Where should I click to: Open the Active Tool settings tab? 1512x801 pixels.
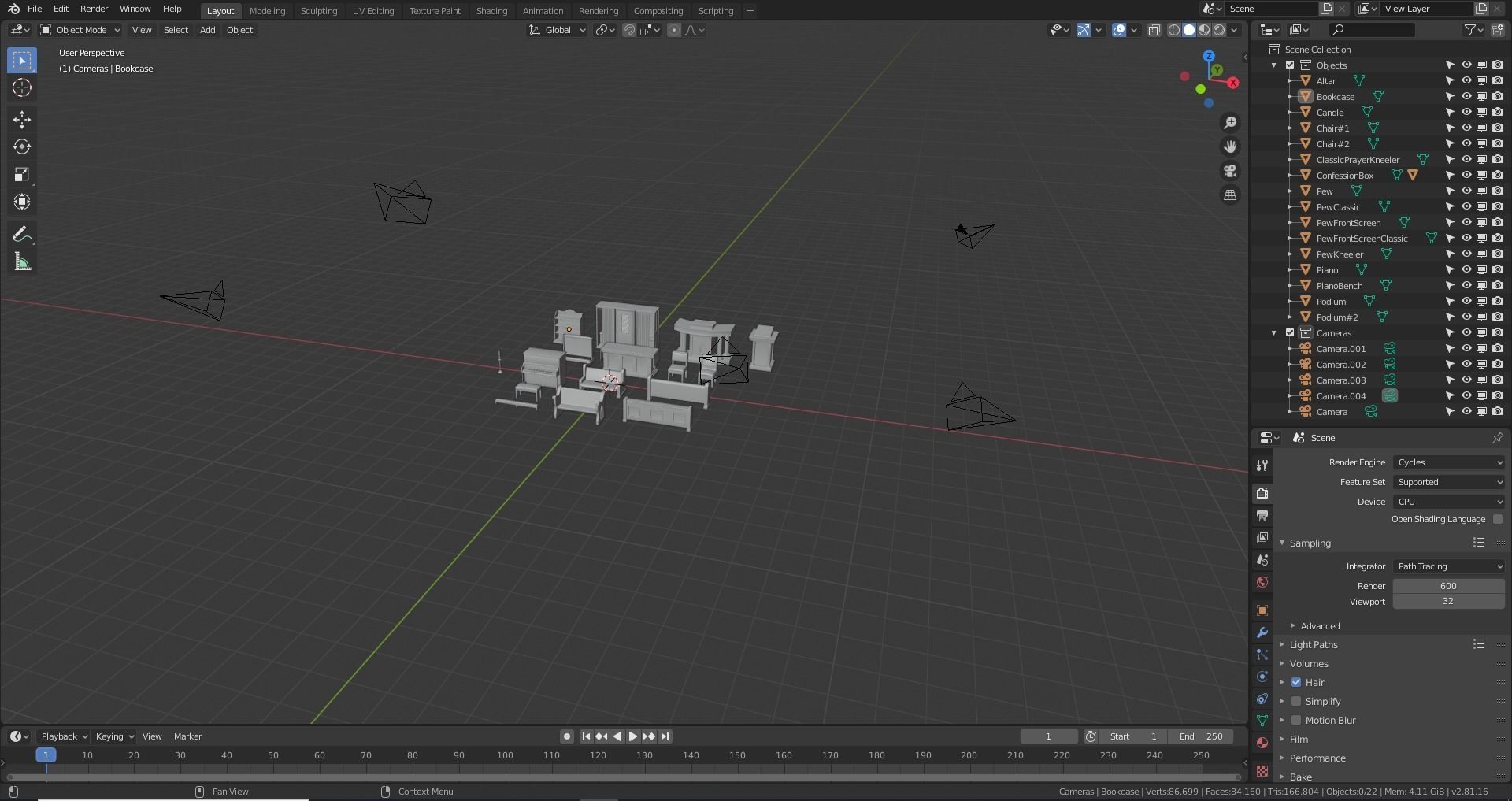pos(1262,465)
